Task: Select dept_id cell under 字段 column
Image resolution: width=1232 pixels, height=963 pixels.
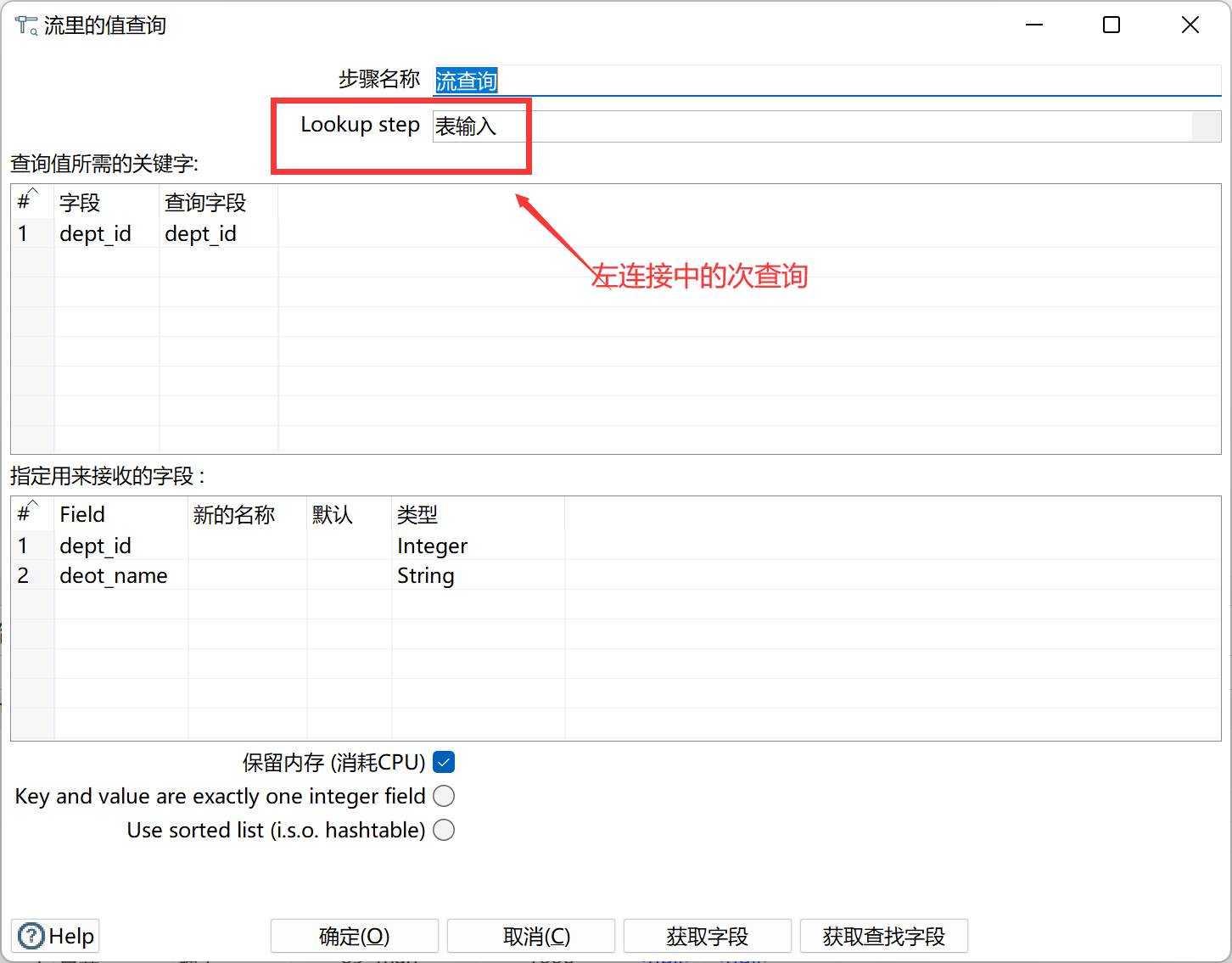Action: (107, 233)
